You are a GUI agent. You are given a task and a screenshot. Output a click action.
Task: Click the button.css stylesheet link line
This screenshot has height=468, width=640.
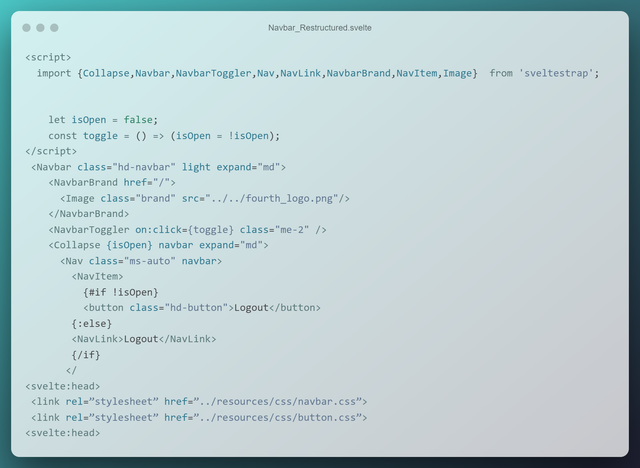(199, 418)
